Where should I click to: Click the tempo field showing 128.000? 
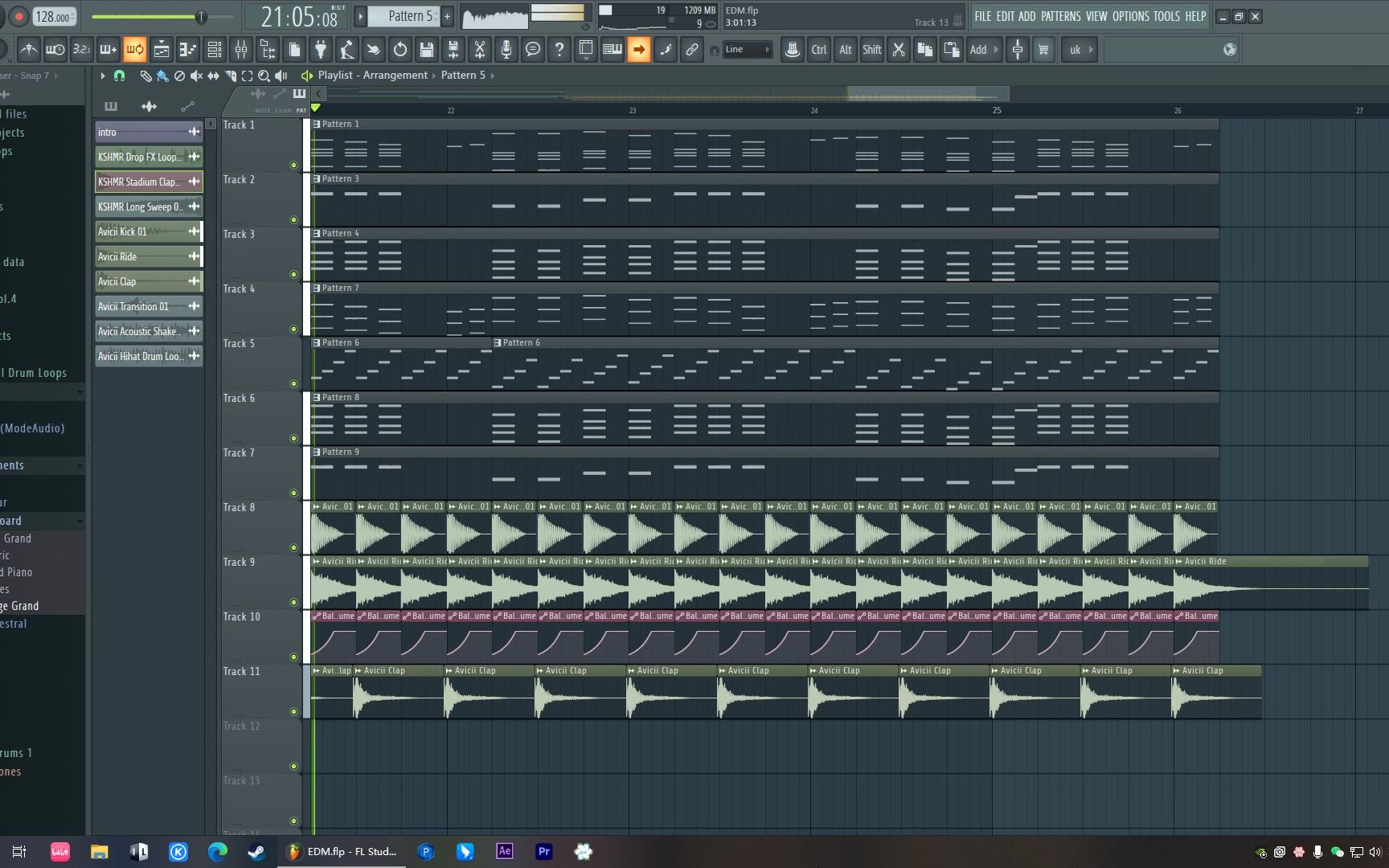coord(54,17)
